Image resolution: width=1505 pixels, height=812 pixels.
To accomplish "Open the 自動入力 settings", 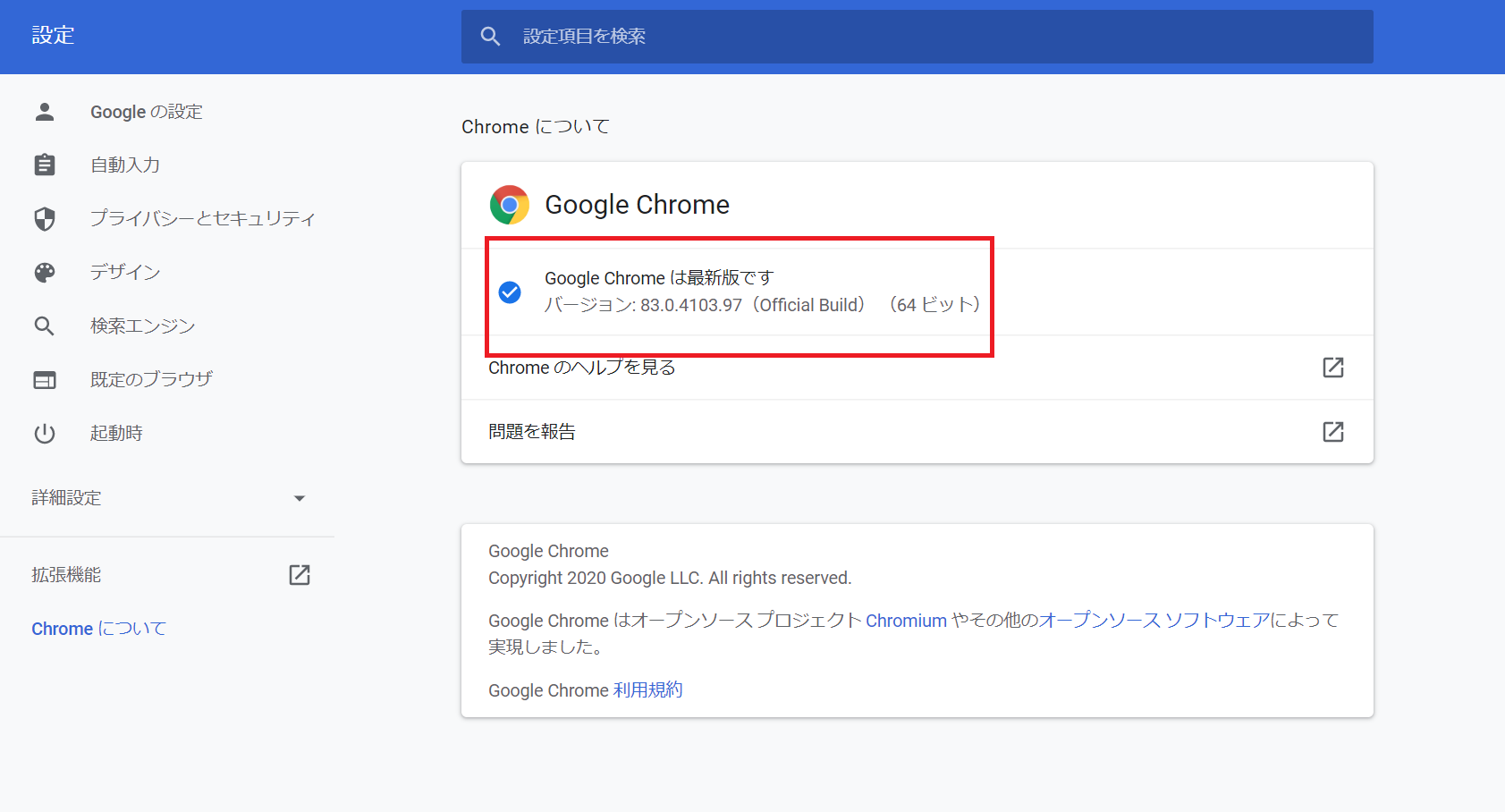I will point(125,165).
